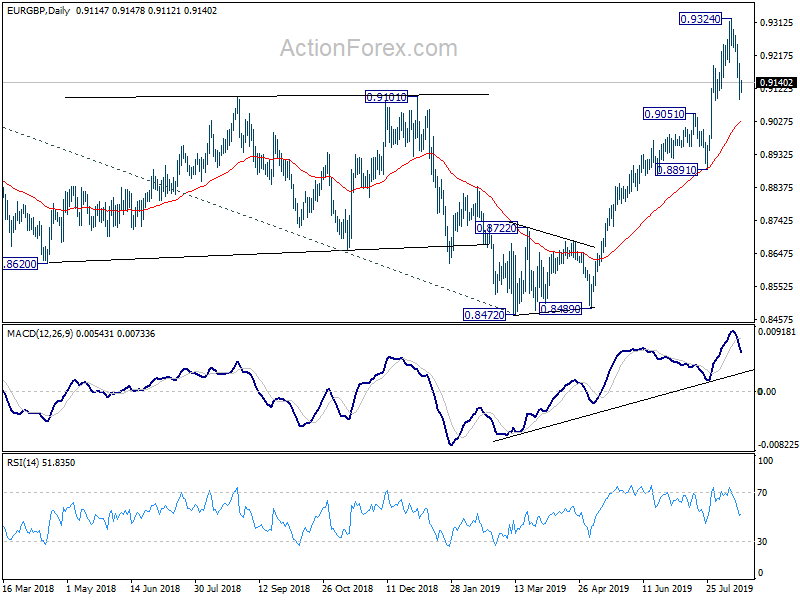Select the 25 Jul 2019 date label
This screenshot has width=800, height=600.
click(x=730, y=589)
